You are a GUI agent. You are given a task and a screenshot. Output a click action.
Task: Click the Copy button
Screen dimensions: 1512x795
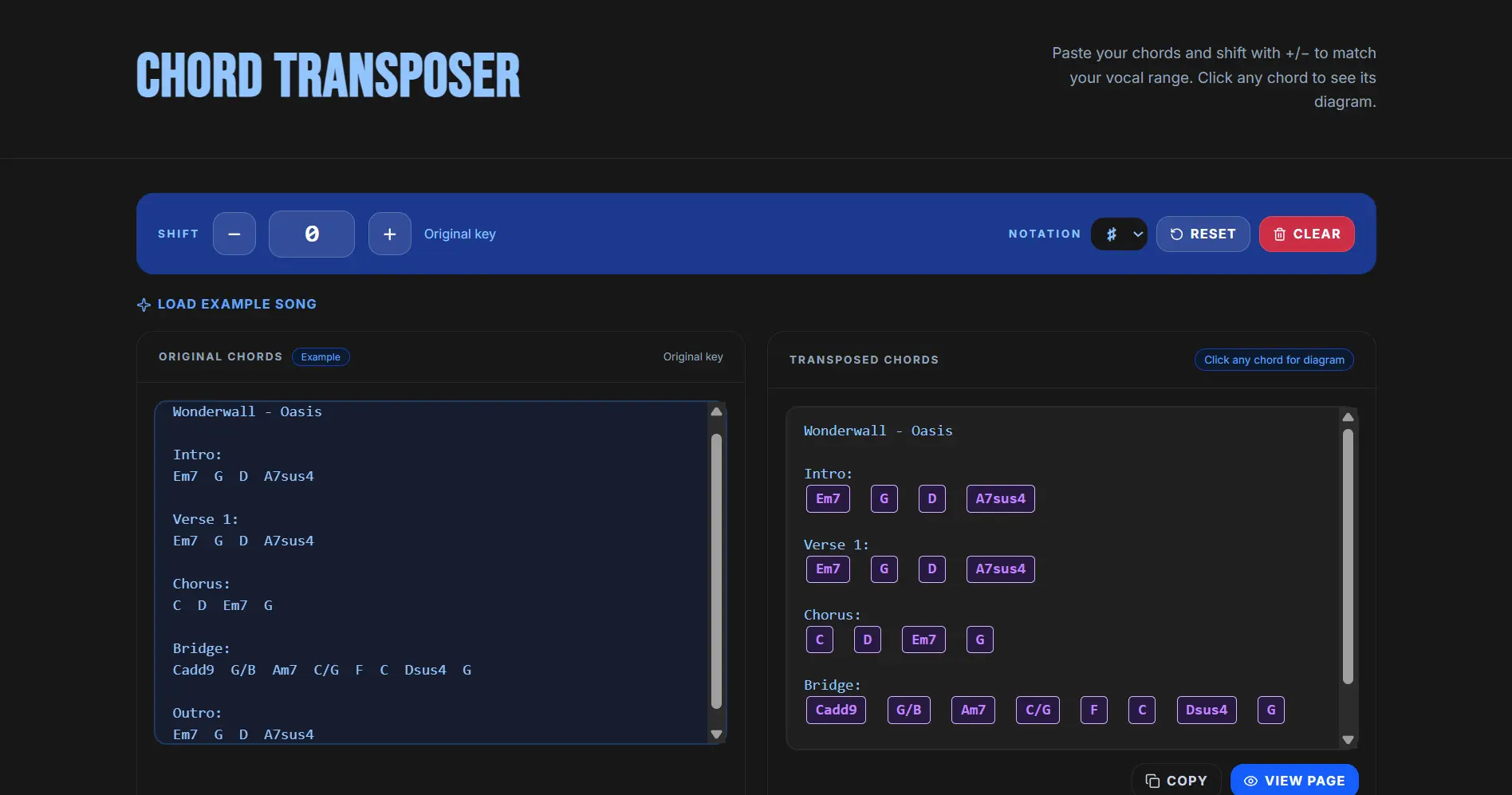coord(1176,781)
